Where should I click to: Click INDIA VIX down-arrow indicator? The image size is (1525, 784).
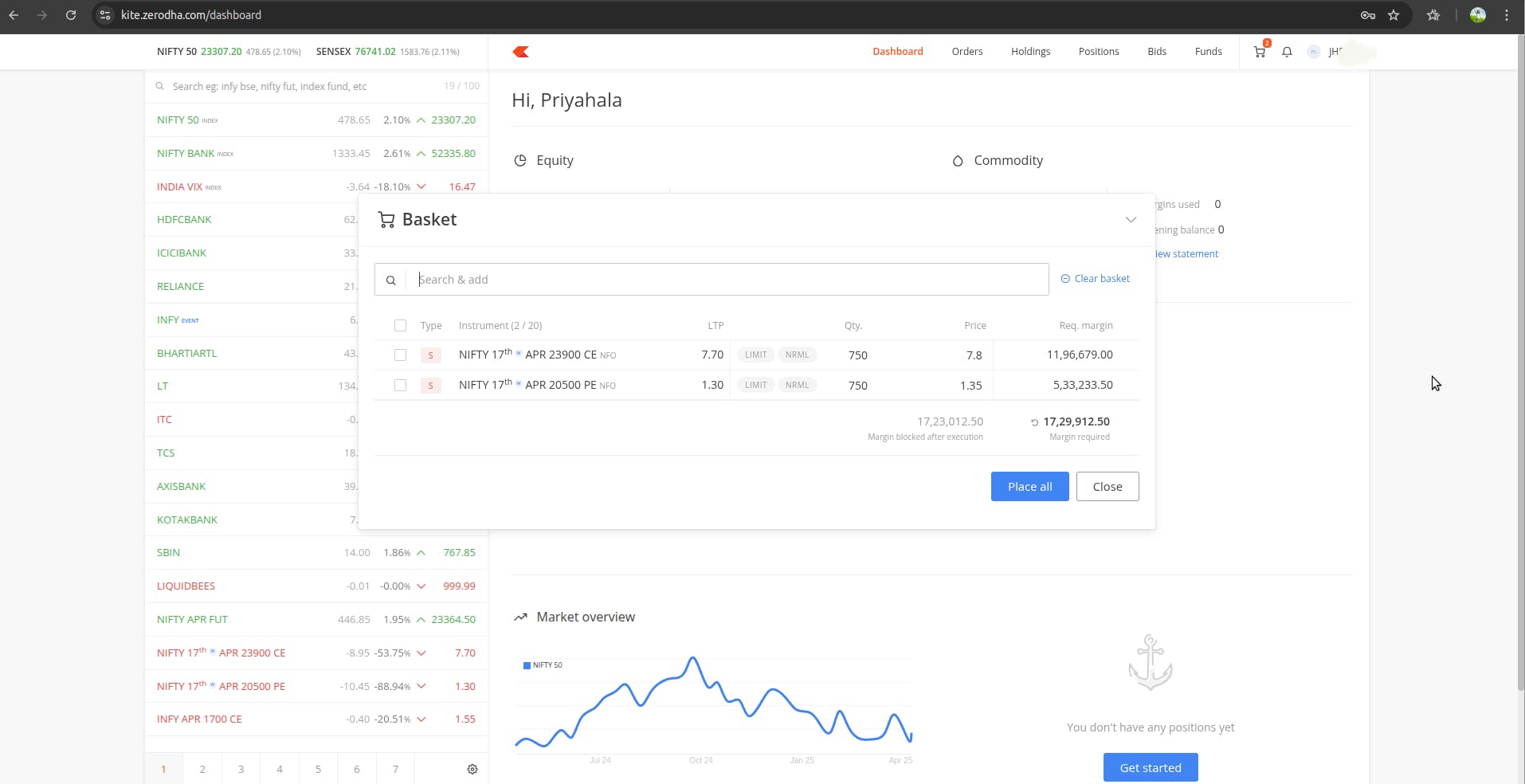point(421,186)
